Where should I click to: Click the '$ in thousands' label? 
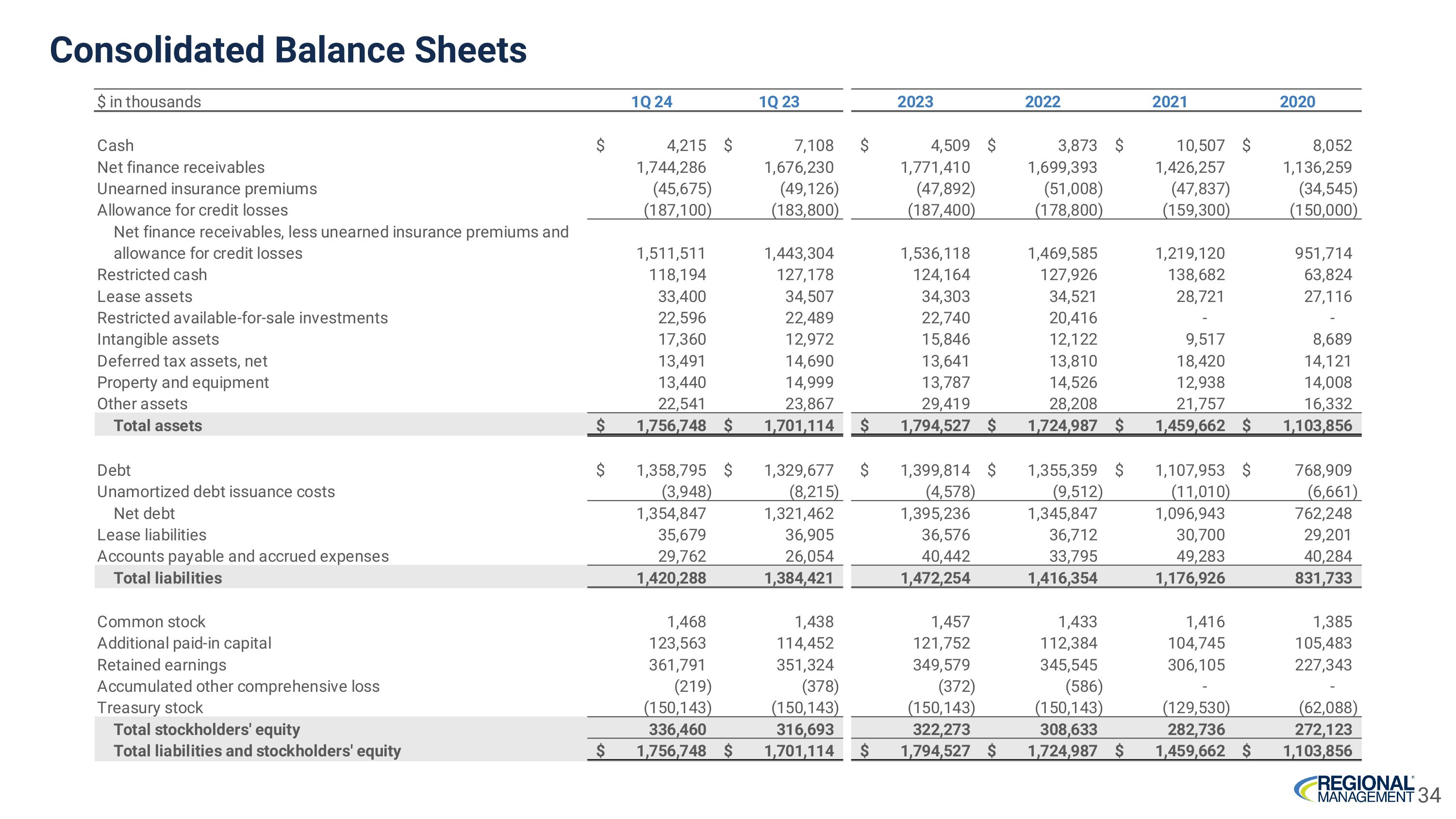(x=149, y=102)
